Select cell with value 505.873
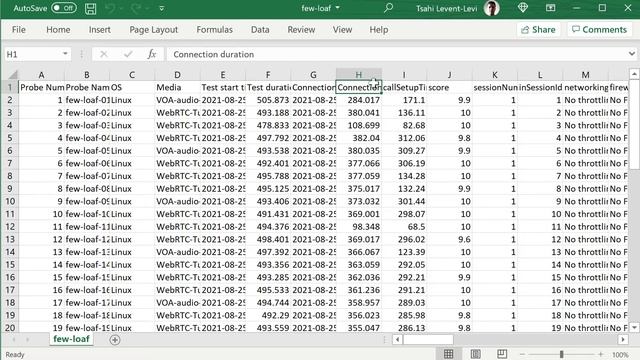Viewport: 640px width, 360px height. point(268,100)
